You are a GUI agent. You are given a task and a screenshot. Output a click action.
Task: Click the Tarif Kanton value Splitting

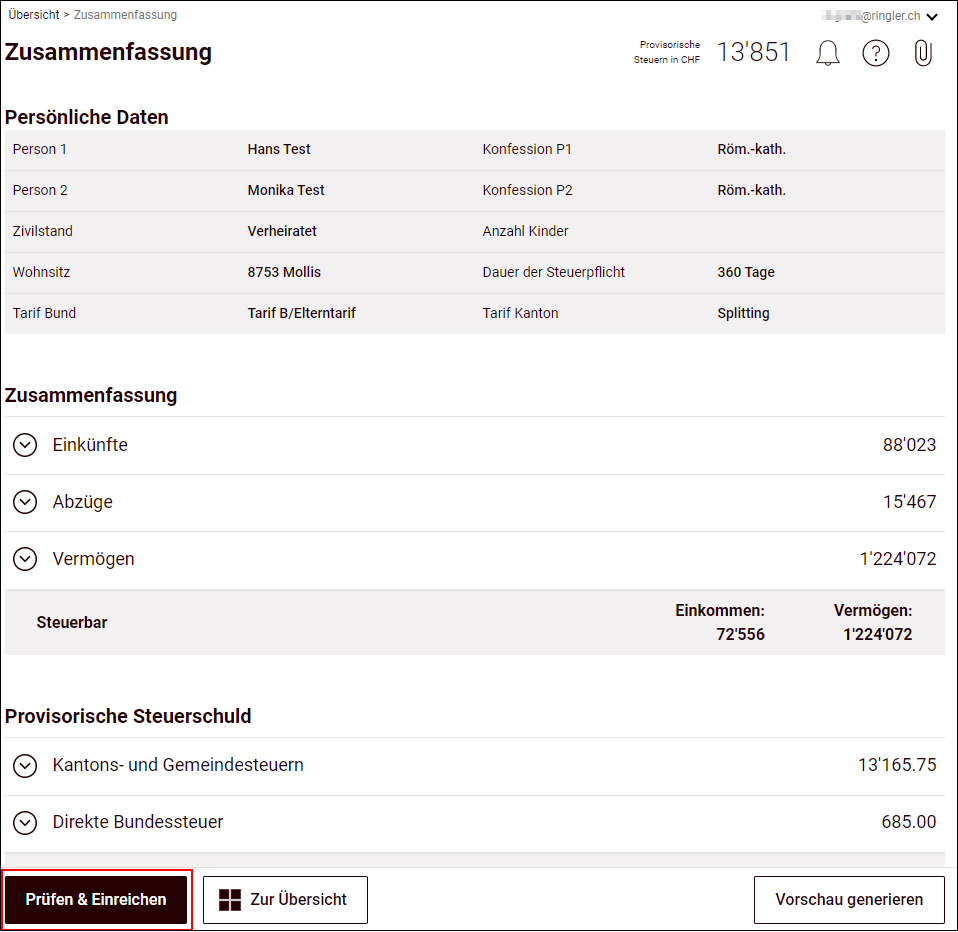point(743,313)
